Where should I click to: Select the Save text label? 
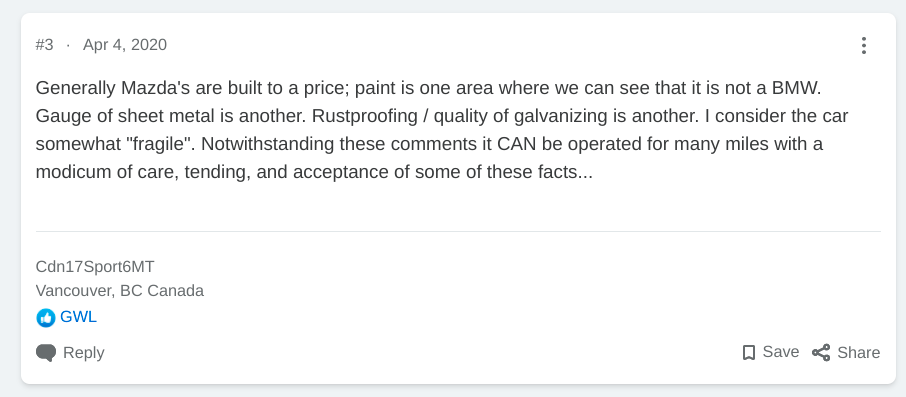coord(781,352)
